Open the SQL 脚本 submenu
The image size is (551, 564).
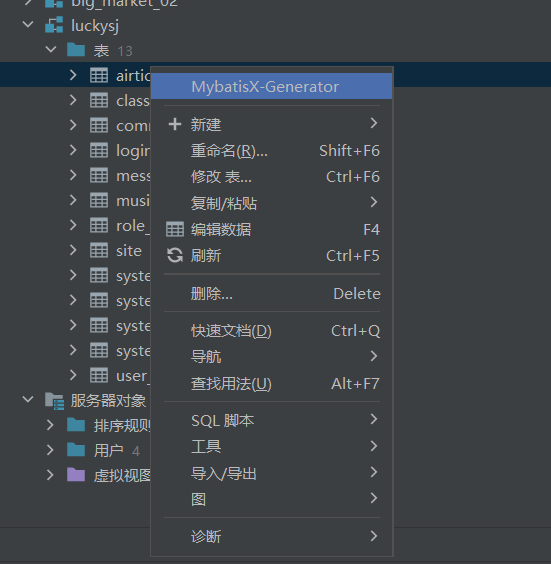tap(272, 420)
